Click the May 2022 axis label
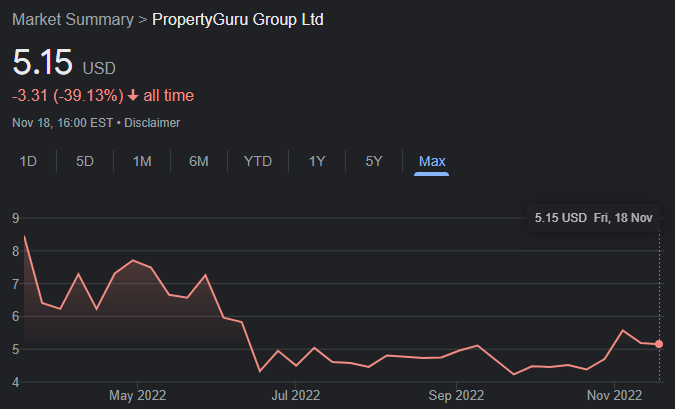The width and height of the screenshot is (675, 409). (x=137, y=395)
